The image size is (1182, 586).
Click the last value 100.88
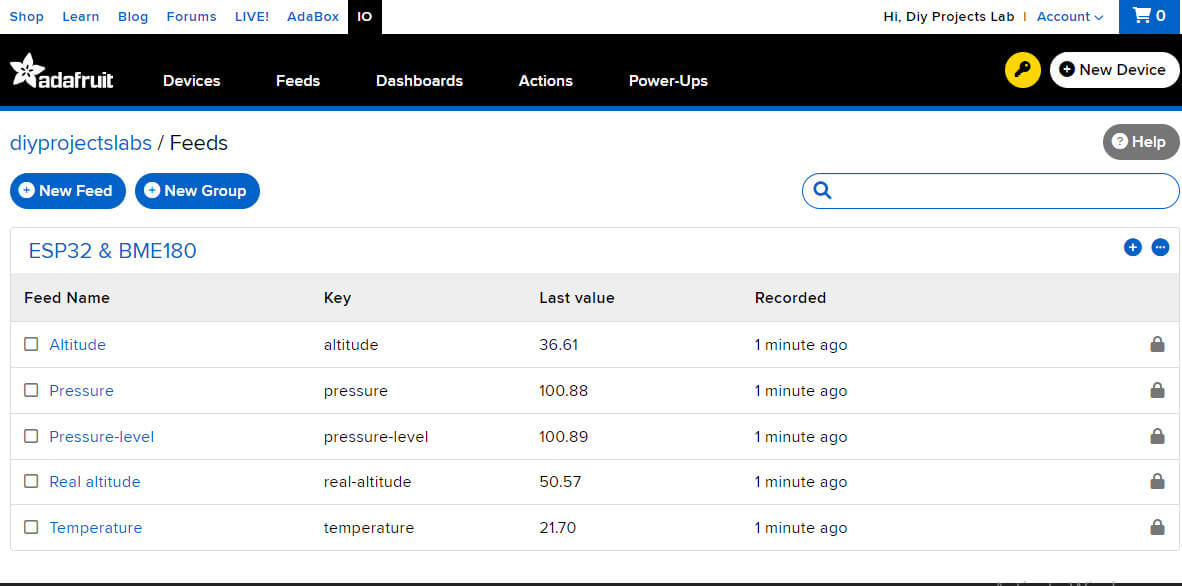pos(564,391)
